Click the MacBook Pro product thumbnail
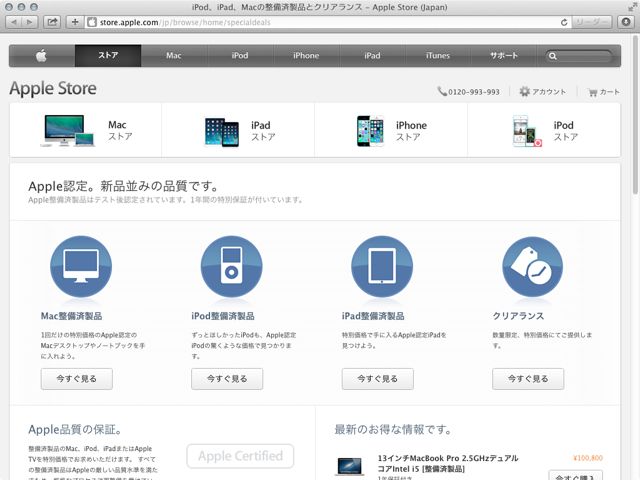Image resolution: width=640 pixels, height=480 pixels. (350, 466)
